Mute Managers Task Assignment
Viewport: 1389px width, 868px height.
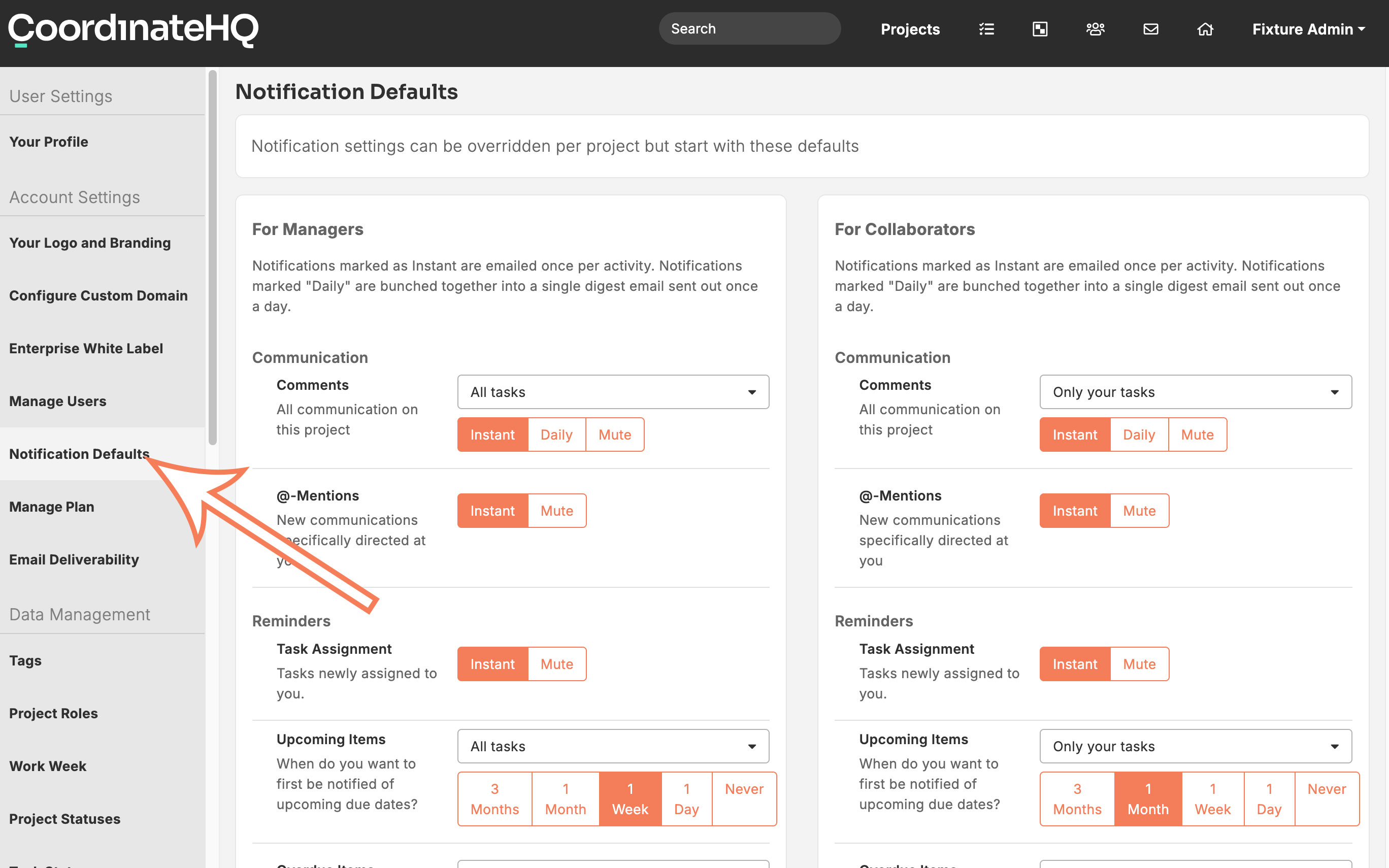[x=557, y=664]
